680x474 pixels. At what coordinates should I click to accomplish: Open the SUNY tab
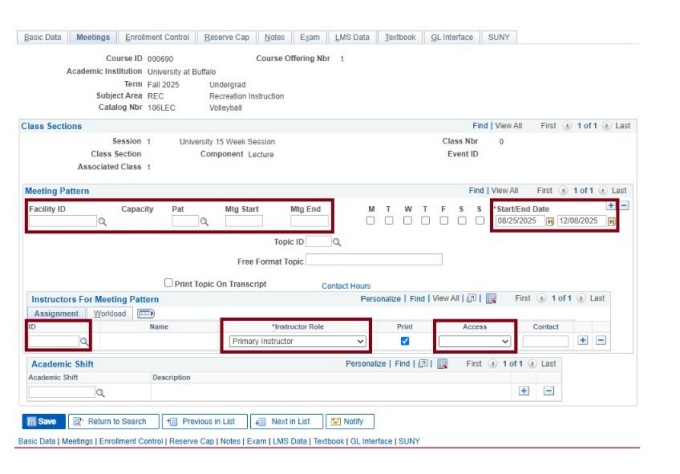tap(499, 37)
